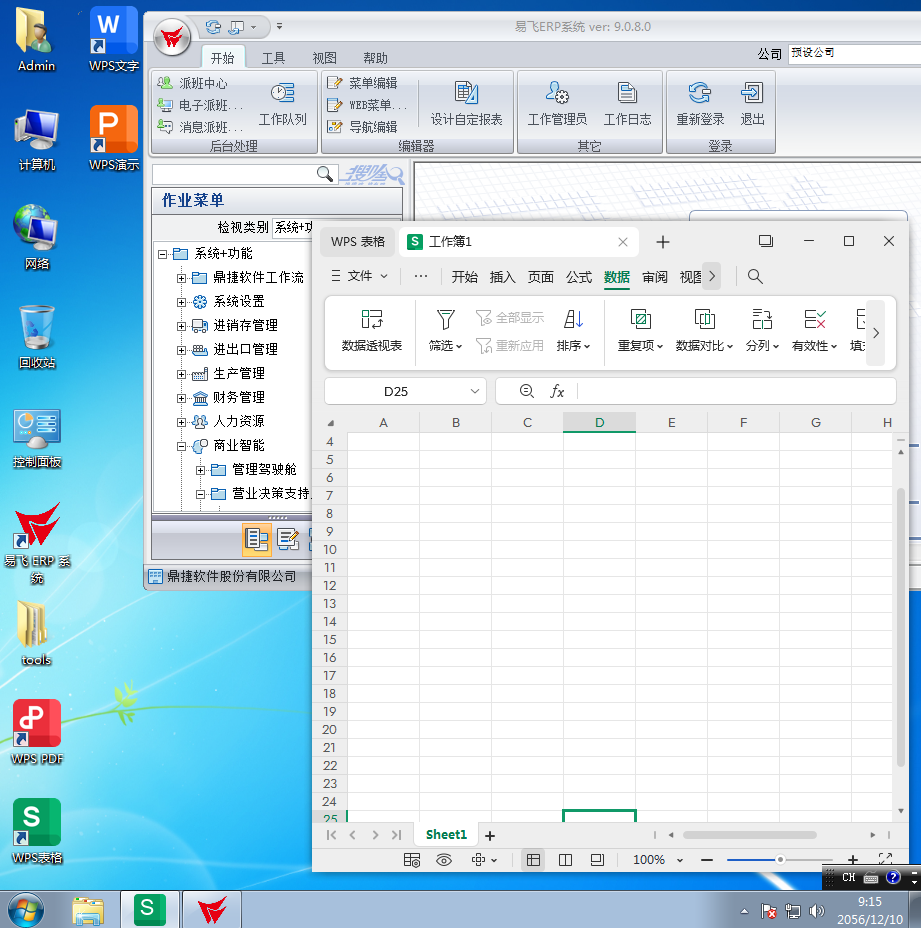Click the formula bar input field
The width and height of the screenshot is (921, 928).
coord(735,392)
